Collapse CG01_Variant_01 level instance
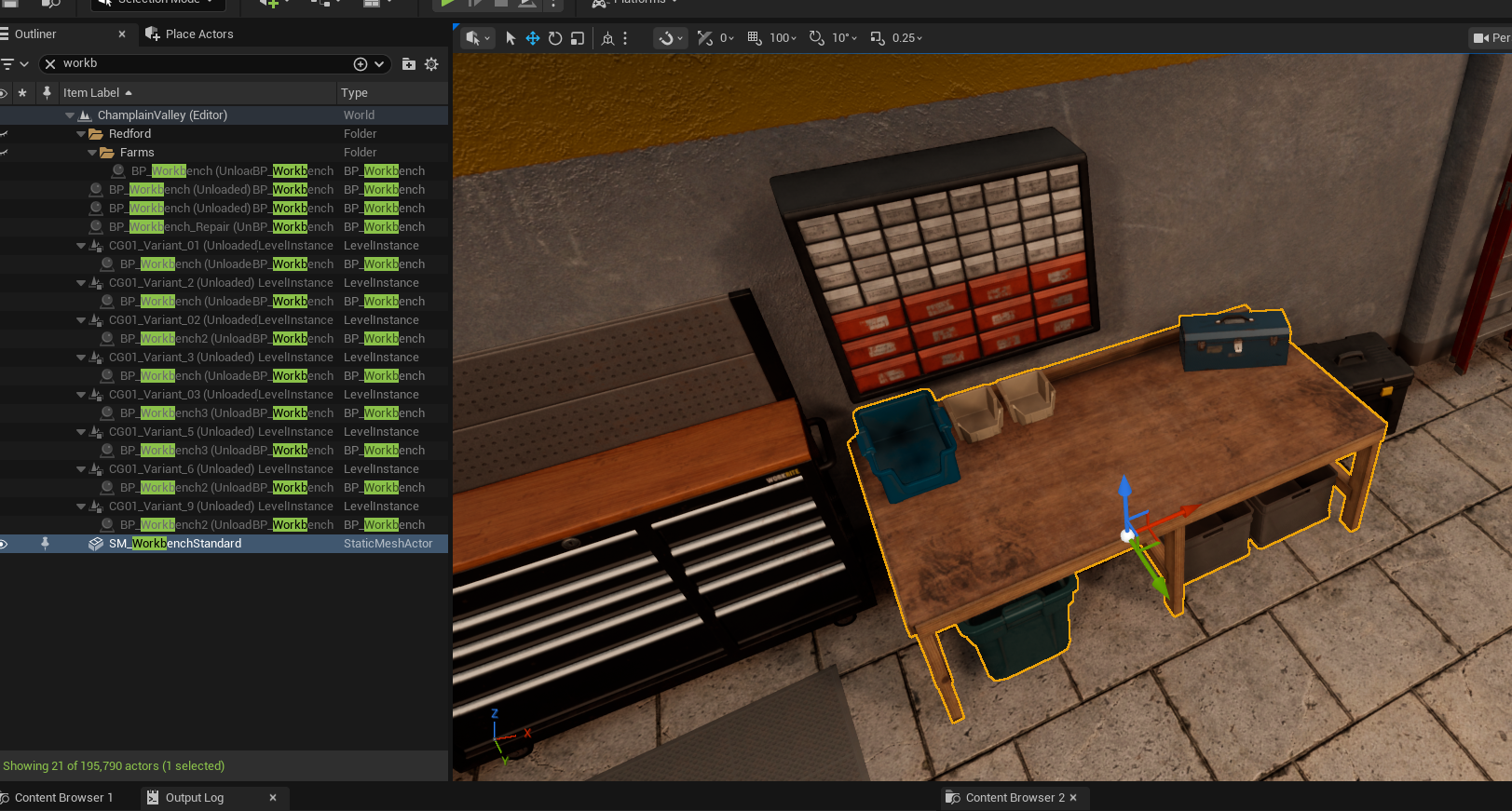 [81, 246]
